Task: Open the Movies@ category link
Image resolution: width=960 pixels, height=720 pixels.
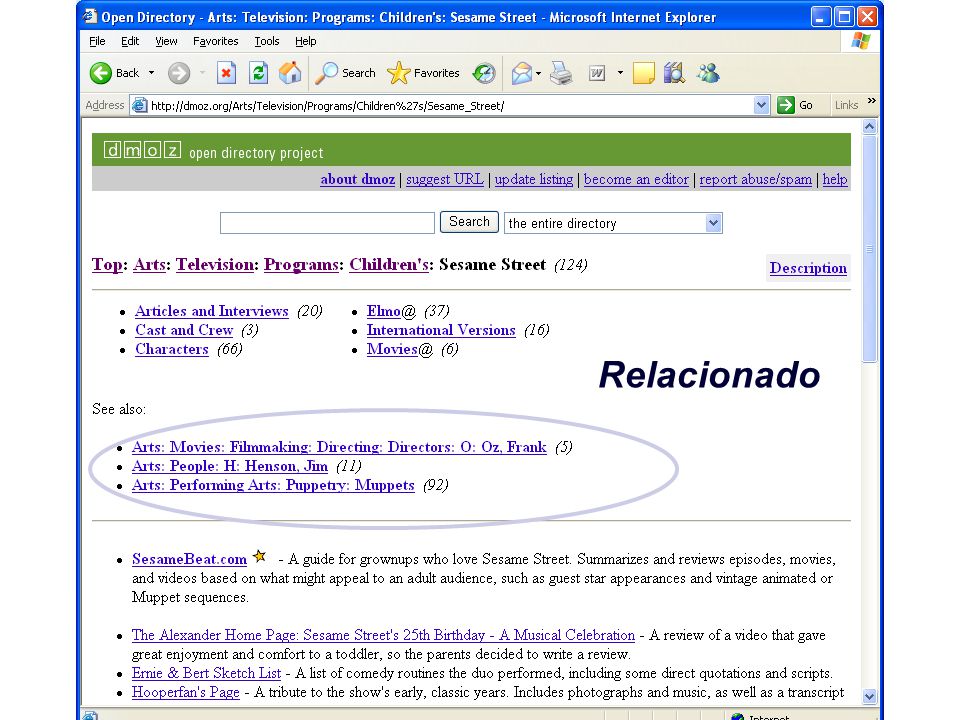Action: click(x=400, y=349)
